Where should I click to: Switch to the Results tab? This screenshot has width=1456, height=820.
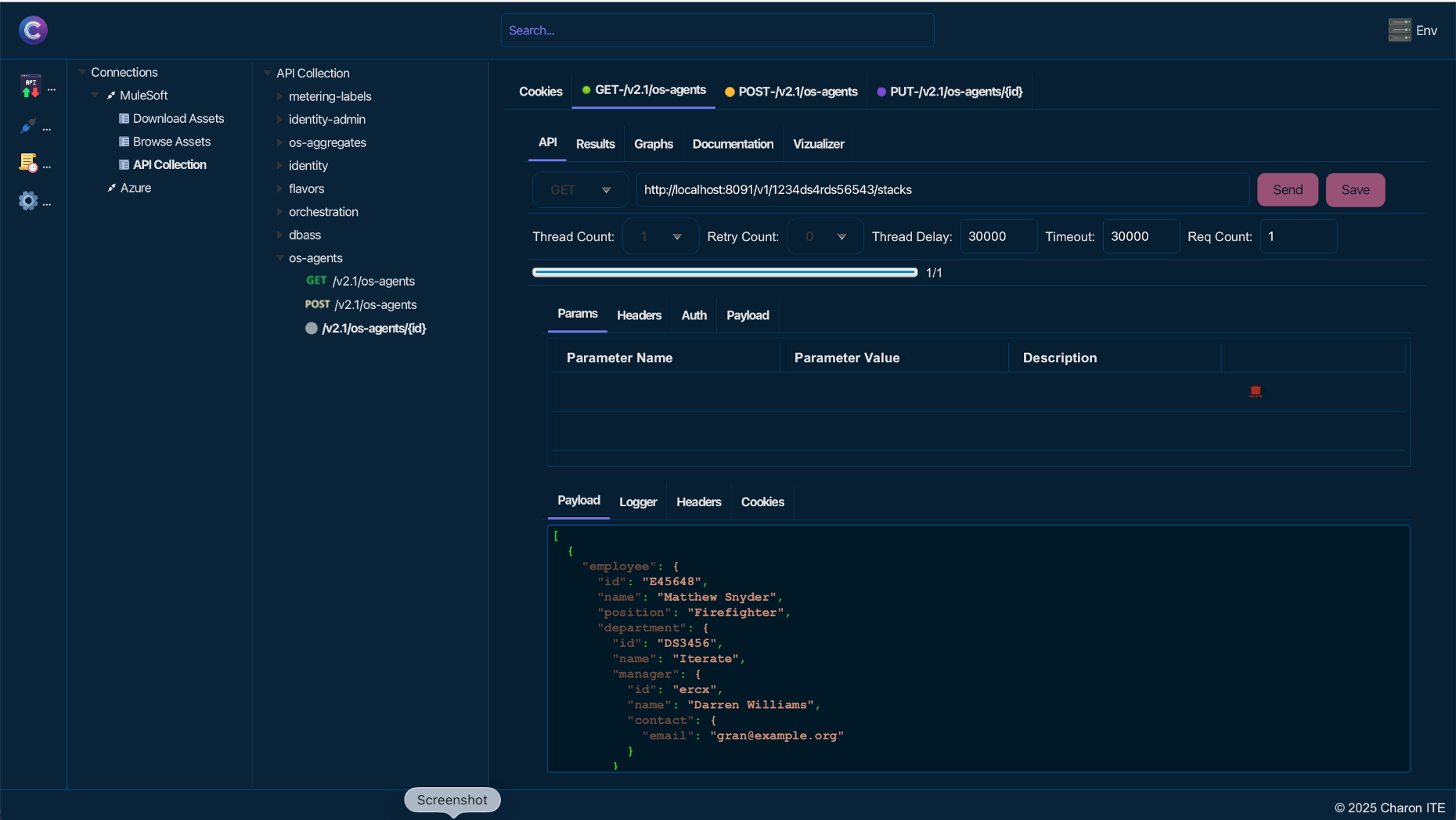pos(595,144)
